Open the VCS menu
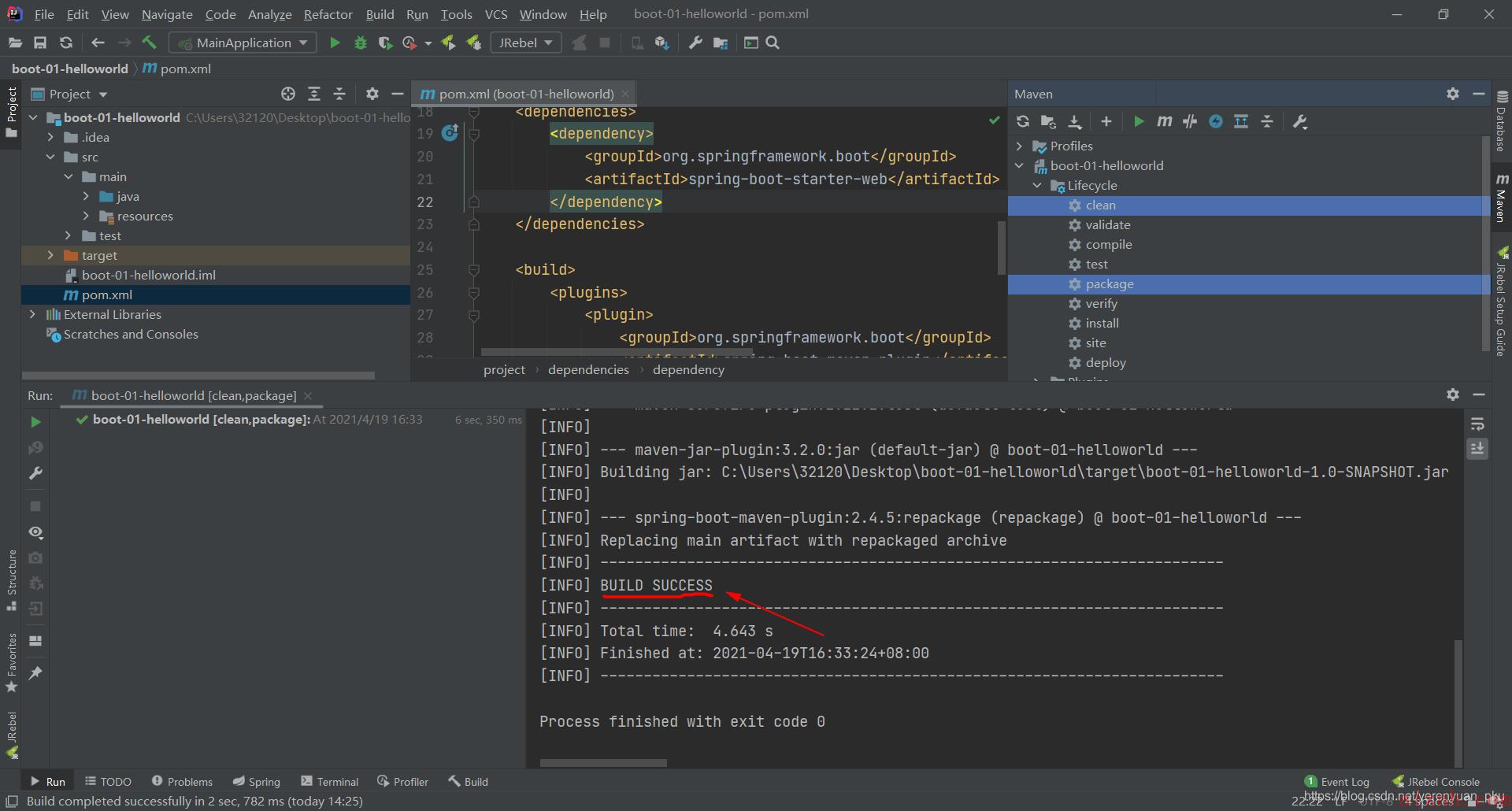Screen dimensions: 1512x811 tap(496, 14)
